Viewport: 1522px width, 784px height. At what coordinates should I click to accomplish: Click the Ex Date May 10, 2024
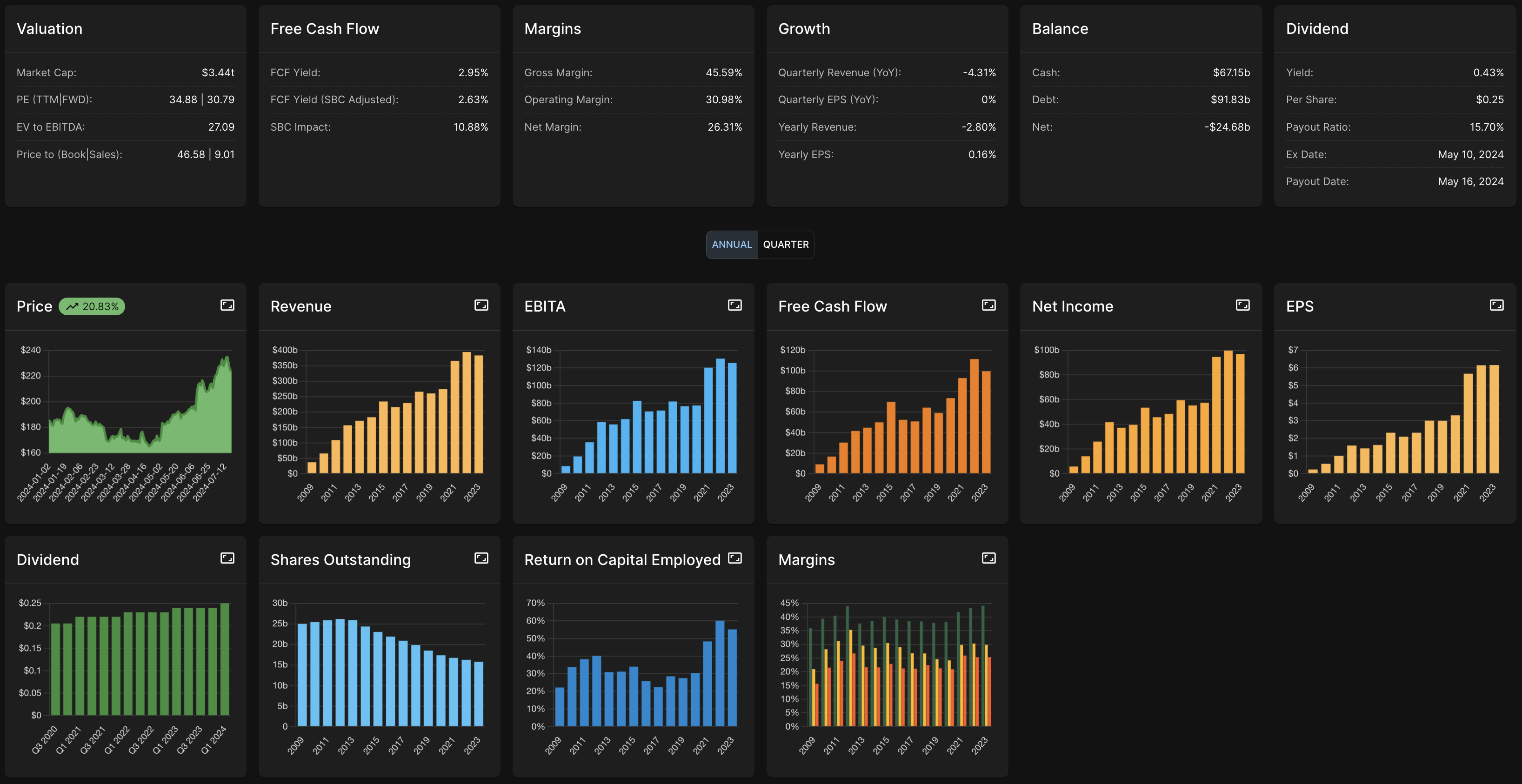click(x=1470, y=155)
